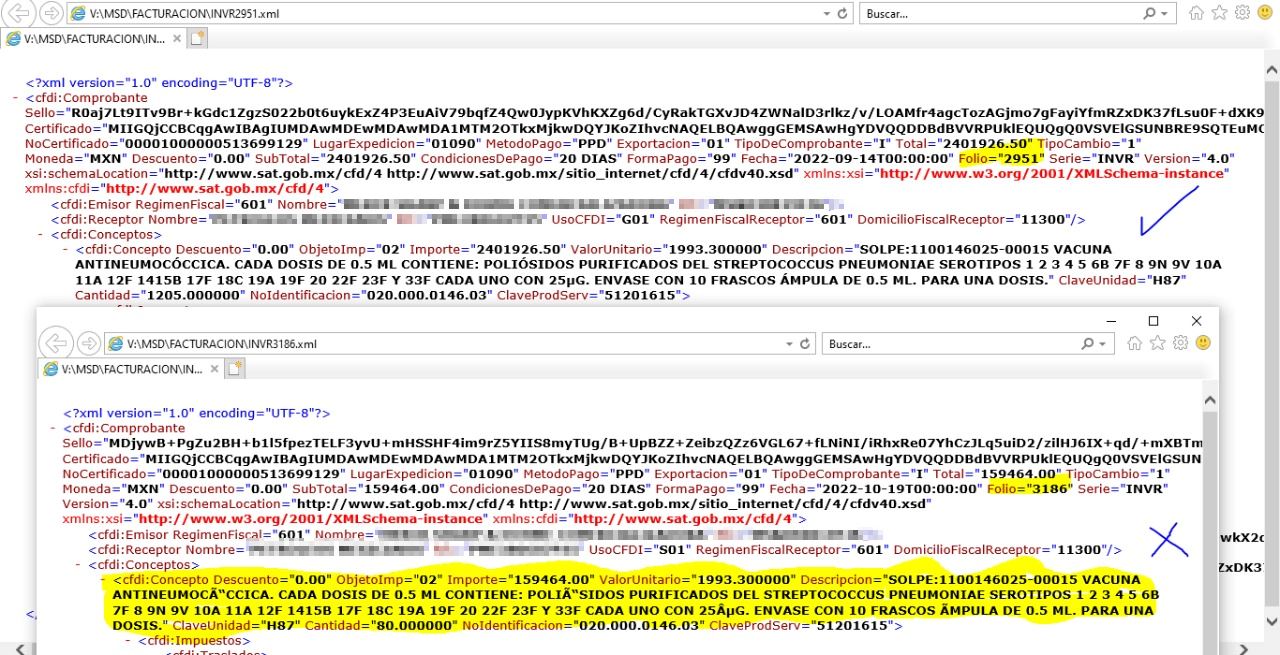Go forward in the INVR2951.xml window
The height and width of the screenshot is (655, 1280).
50,14
